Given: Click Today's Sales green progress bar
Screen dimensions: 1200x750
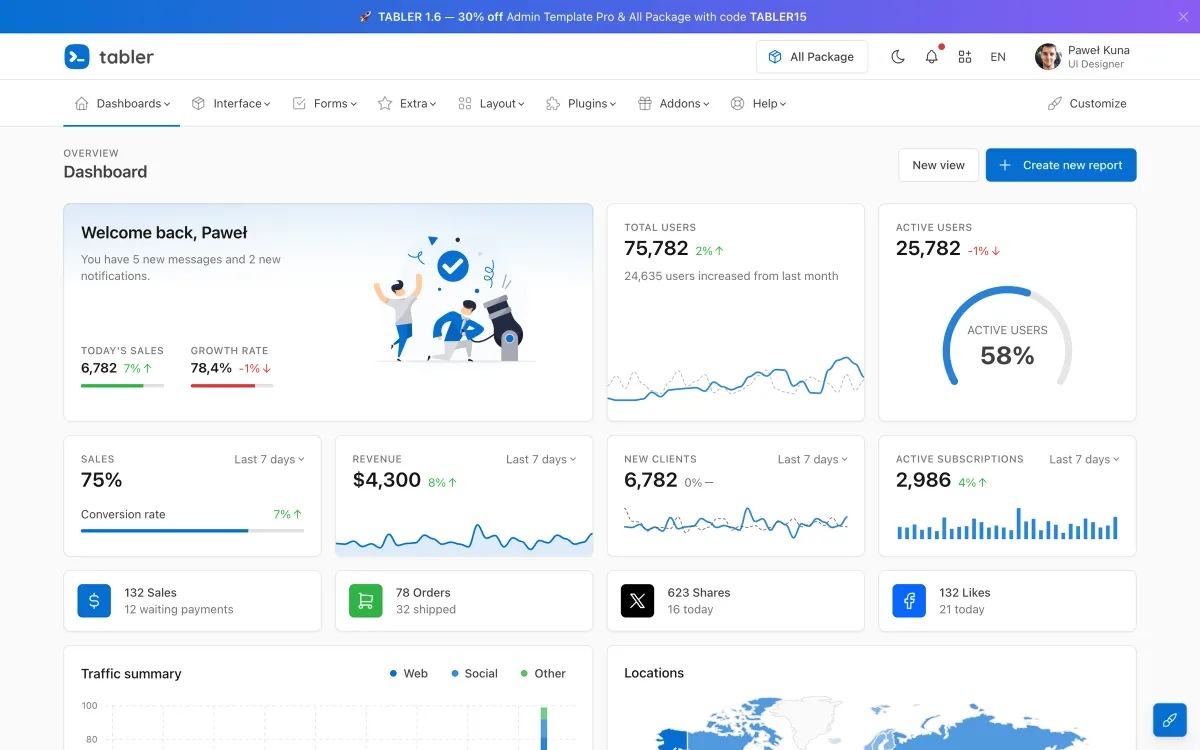Looking at the screenshot, I should pyautogui.click(x=122, y=385).
